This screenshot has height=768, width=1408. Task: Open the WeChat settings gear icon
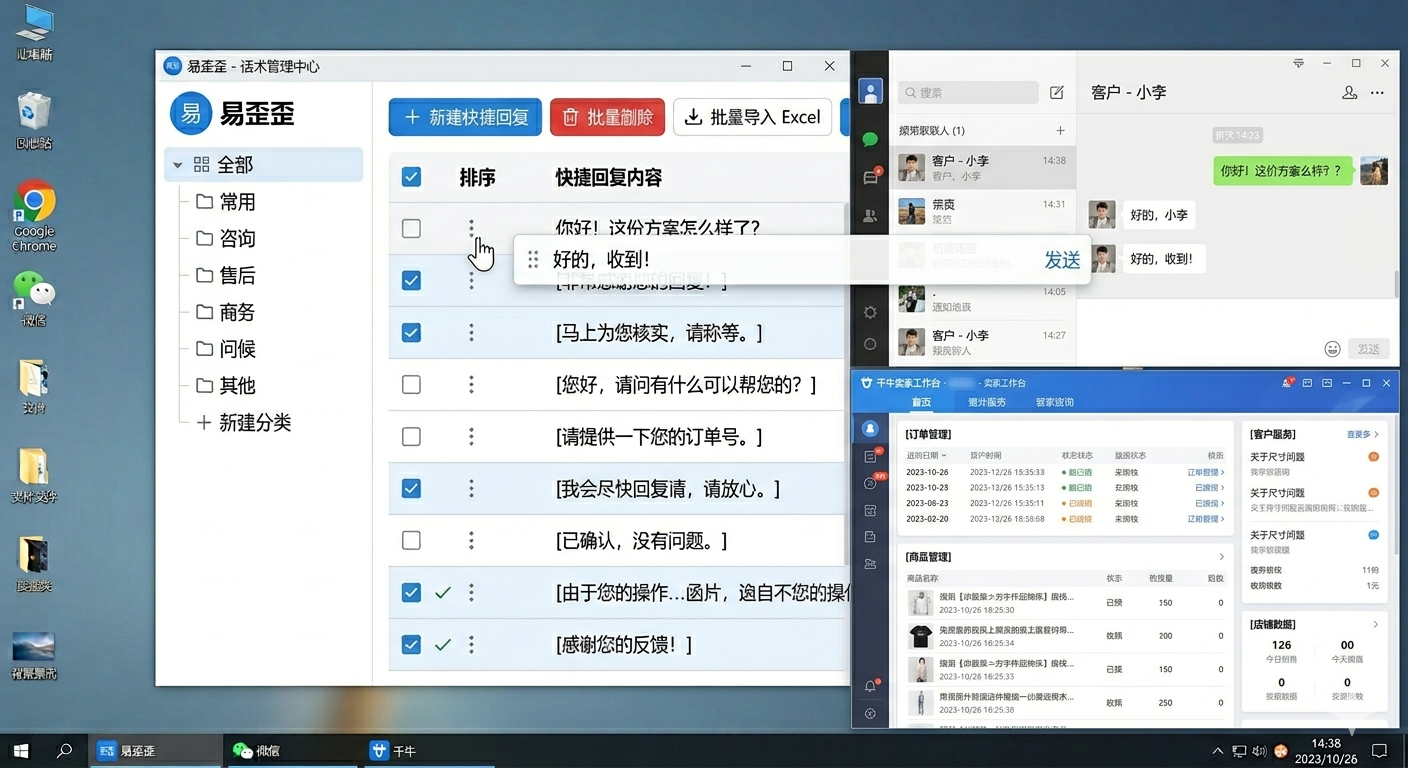pos(869,311)
